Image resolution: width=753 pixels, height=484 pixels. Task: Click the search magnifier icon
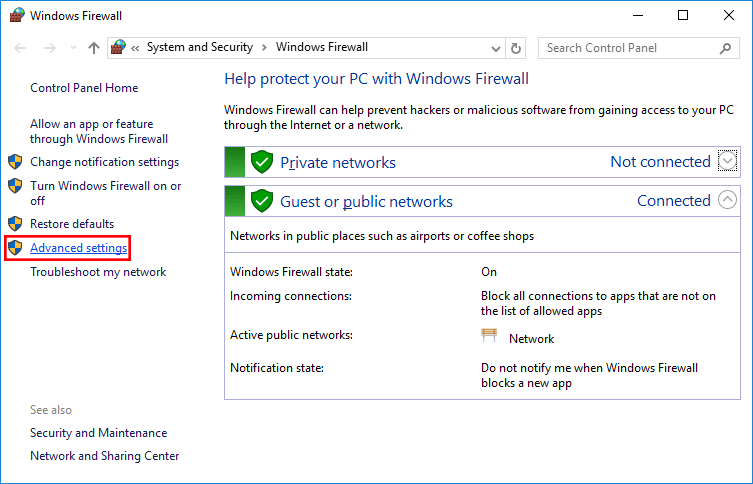(726, 48)
